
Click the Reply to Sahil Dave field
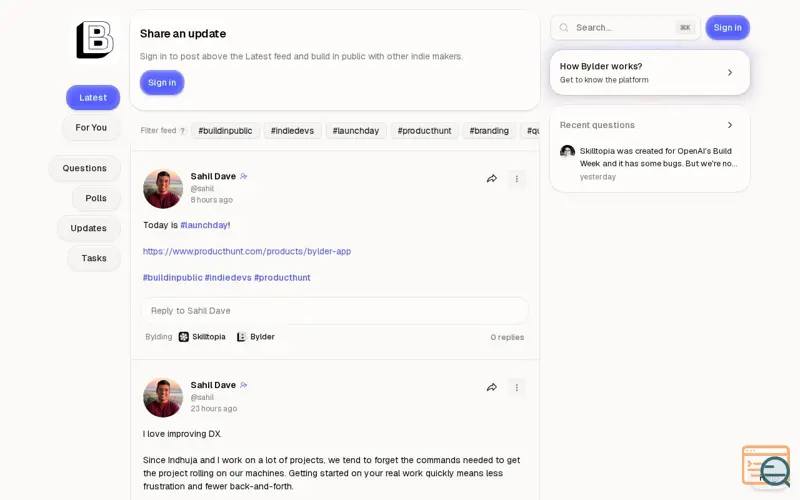click(x=335, y=311)
